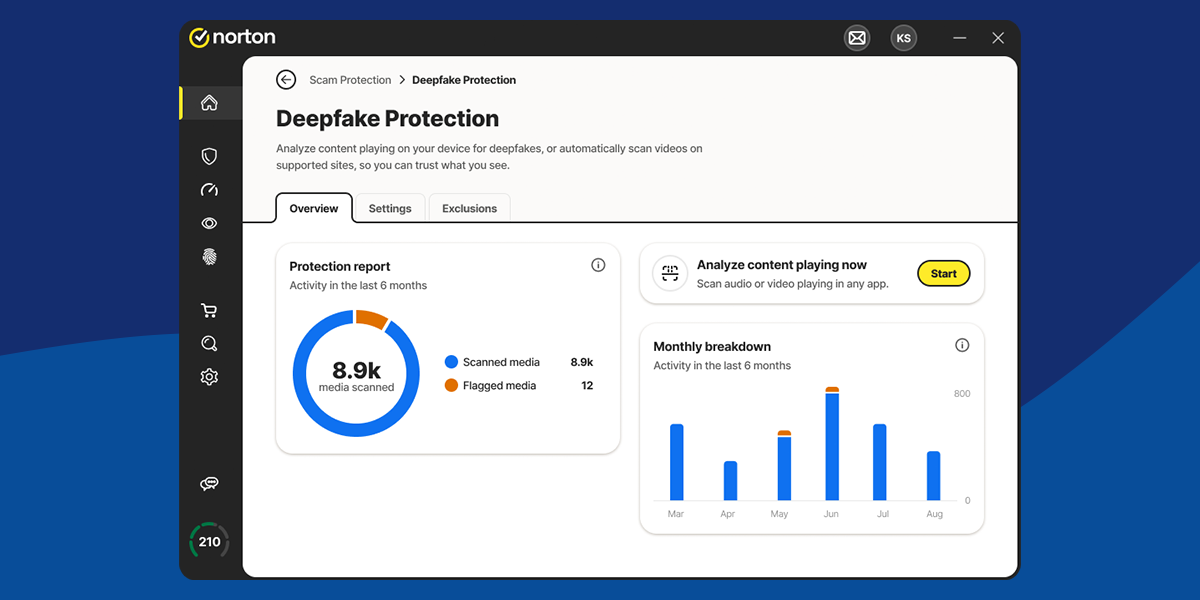The height and width of the screenshot is (600, 1200).
Task: Go back using the circular back arrow
Action: (x=285, y=79)
